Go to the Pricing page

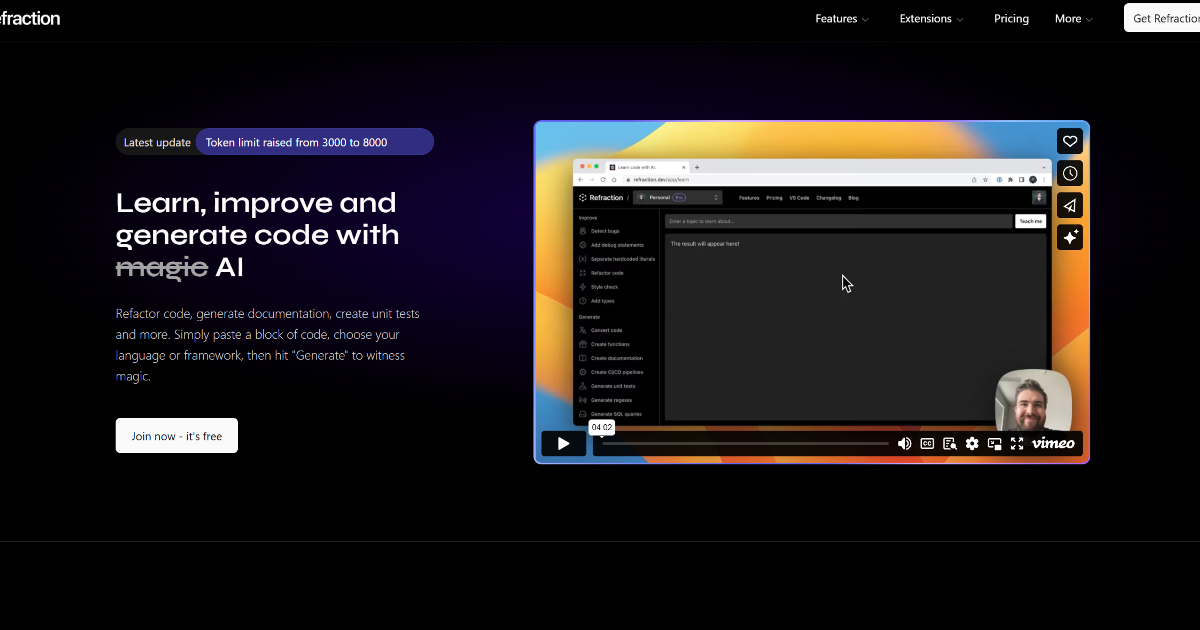1011,19
